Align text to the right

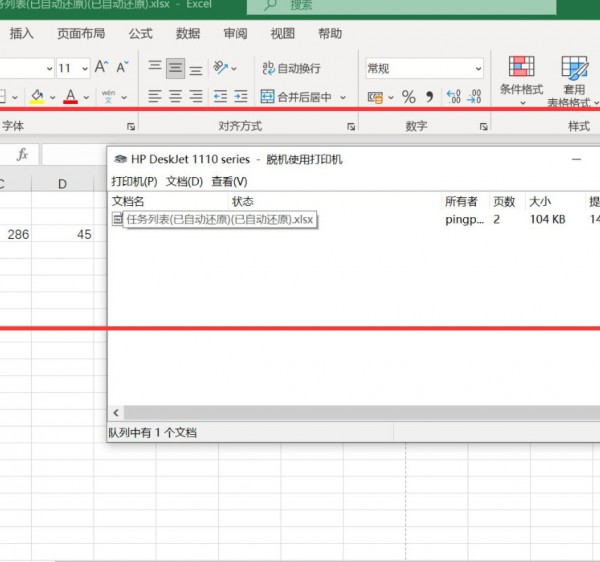(196, 96)
